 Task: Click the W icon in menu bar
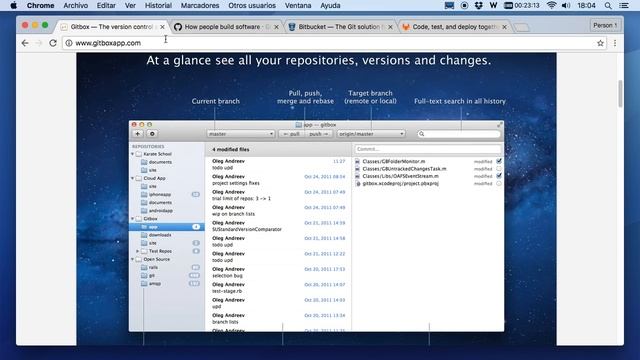[x=493, y=5]
